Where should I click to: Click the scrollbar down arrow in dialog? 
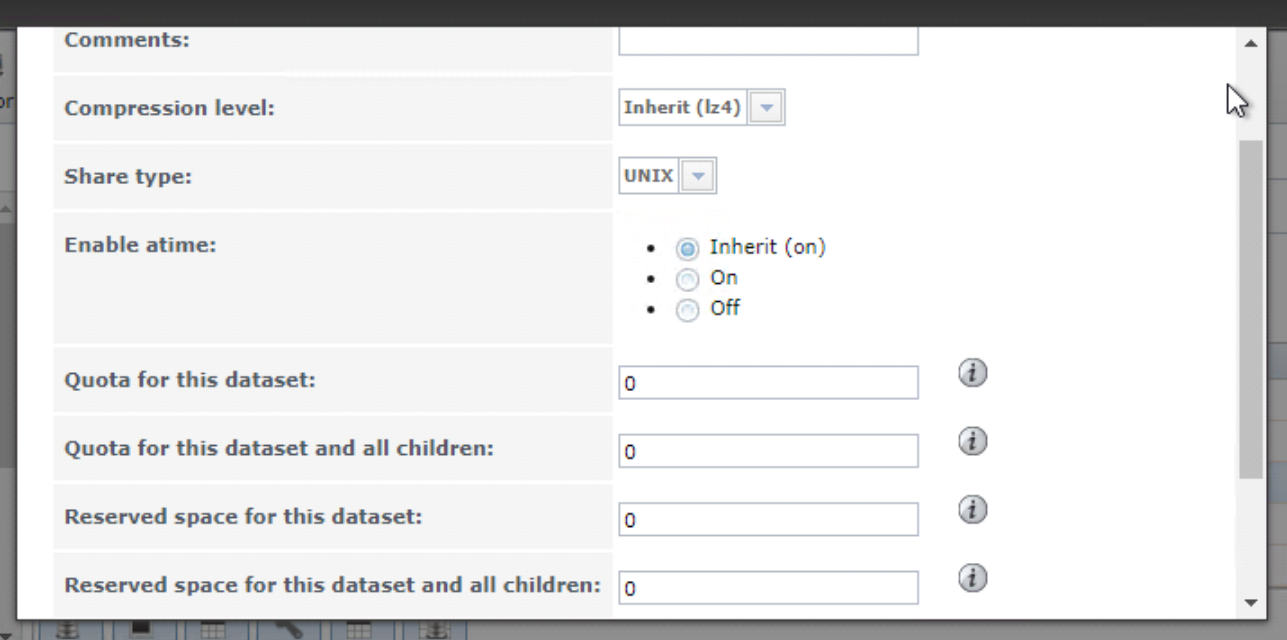click(x=1250, y=603)
